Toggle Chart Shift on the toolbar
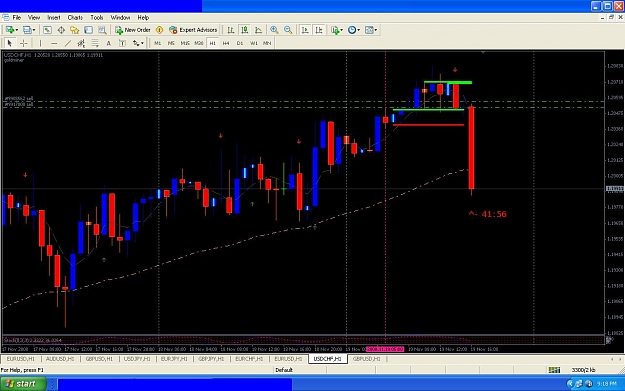Viewport: 625px width, 391px height. [x=319, y=30]
